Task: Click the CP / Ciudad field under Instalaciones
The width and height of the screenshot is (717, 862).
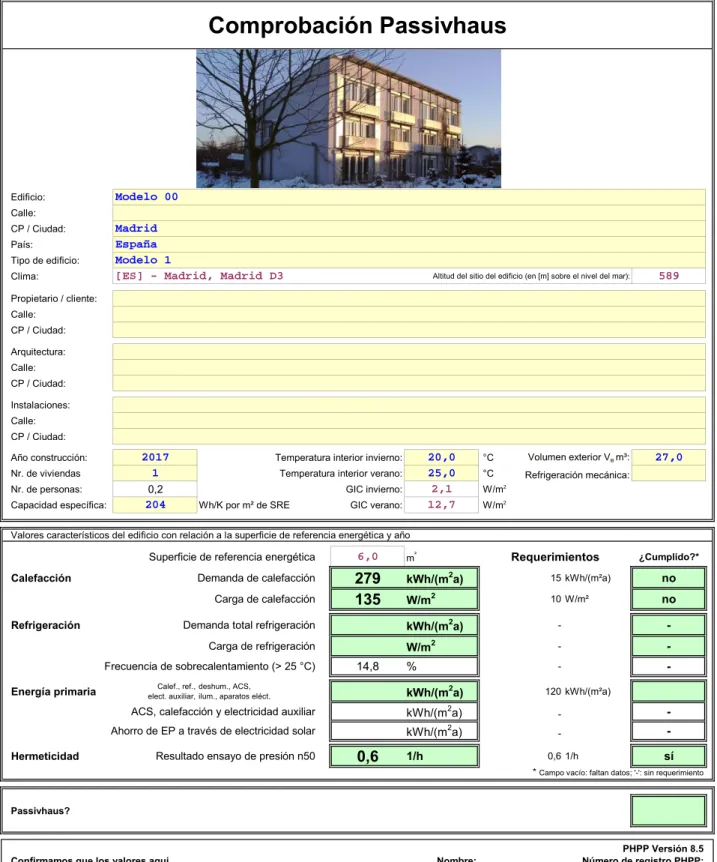Action: click(x=409, y=436)
